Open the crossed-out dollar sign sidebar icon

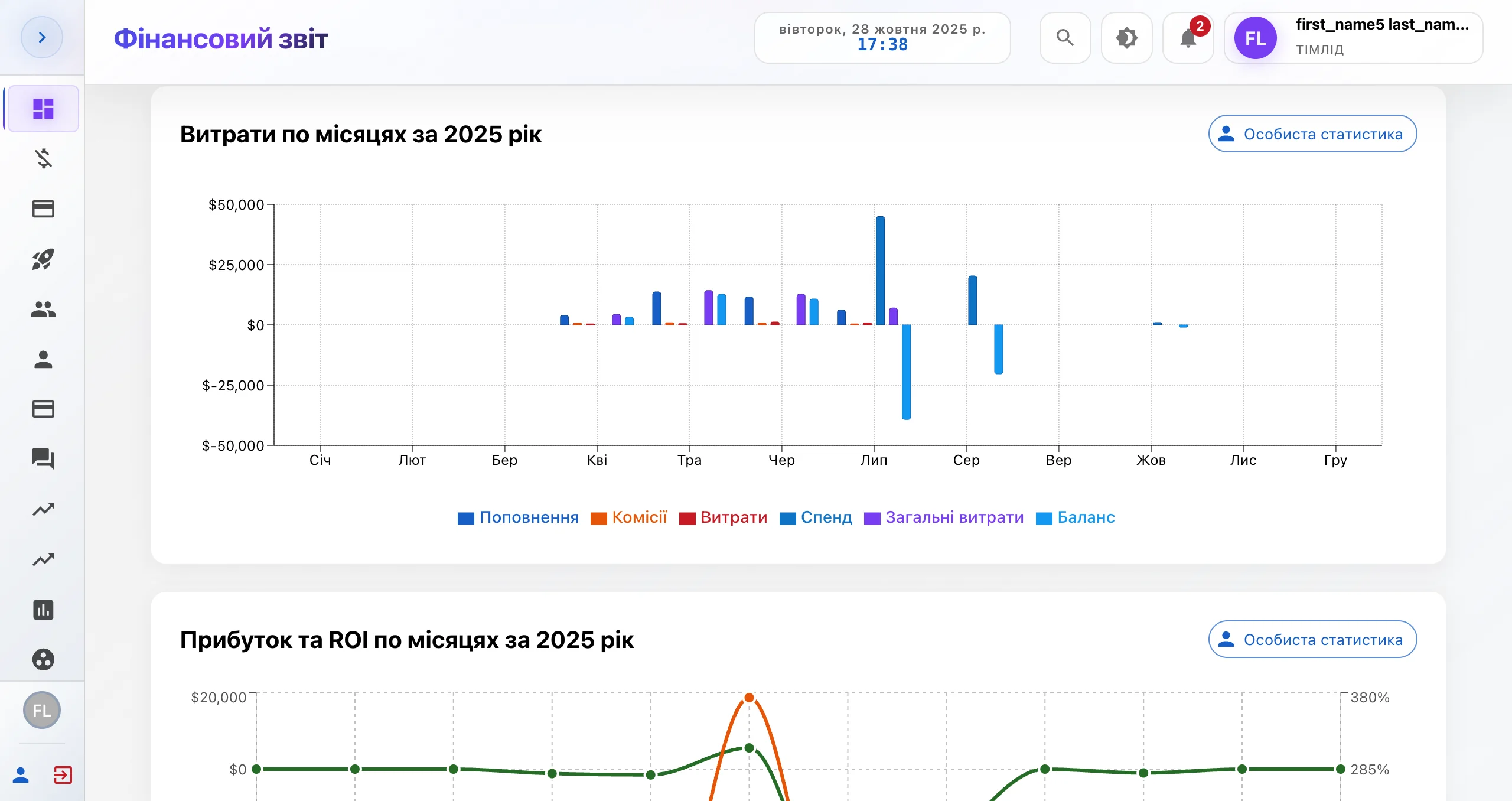click(43, 159)
